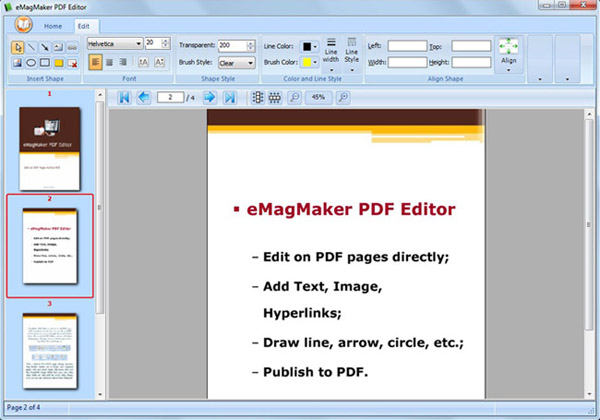Toggle align text left
The width and height of the screenshot is (600, 420).
pyautogui.click(x=95, y=62)
